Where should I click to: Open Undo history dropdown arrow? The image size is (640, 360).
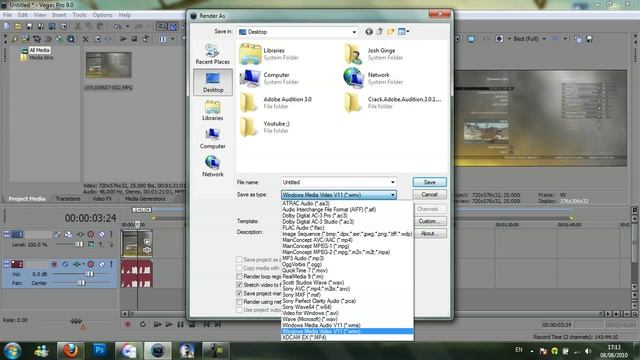point(127,27)
